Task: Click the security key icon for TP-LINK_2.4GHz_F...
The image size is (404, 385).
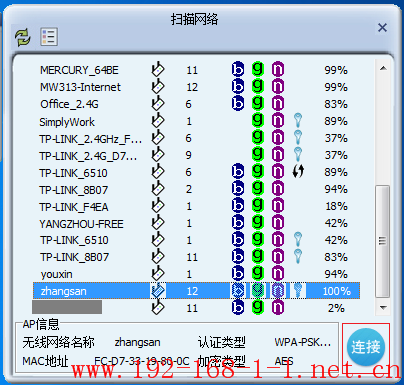Action: (298, 137)
